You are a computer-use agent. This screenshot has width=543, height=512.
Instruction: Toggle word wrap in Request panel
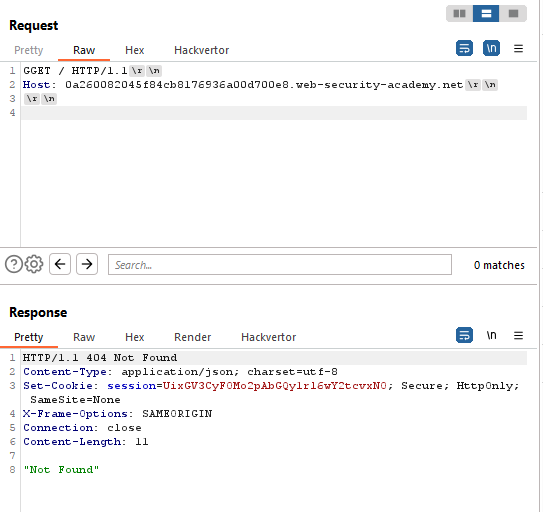coord(464,48)
